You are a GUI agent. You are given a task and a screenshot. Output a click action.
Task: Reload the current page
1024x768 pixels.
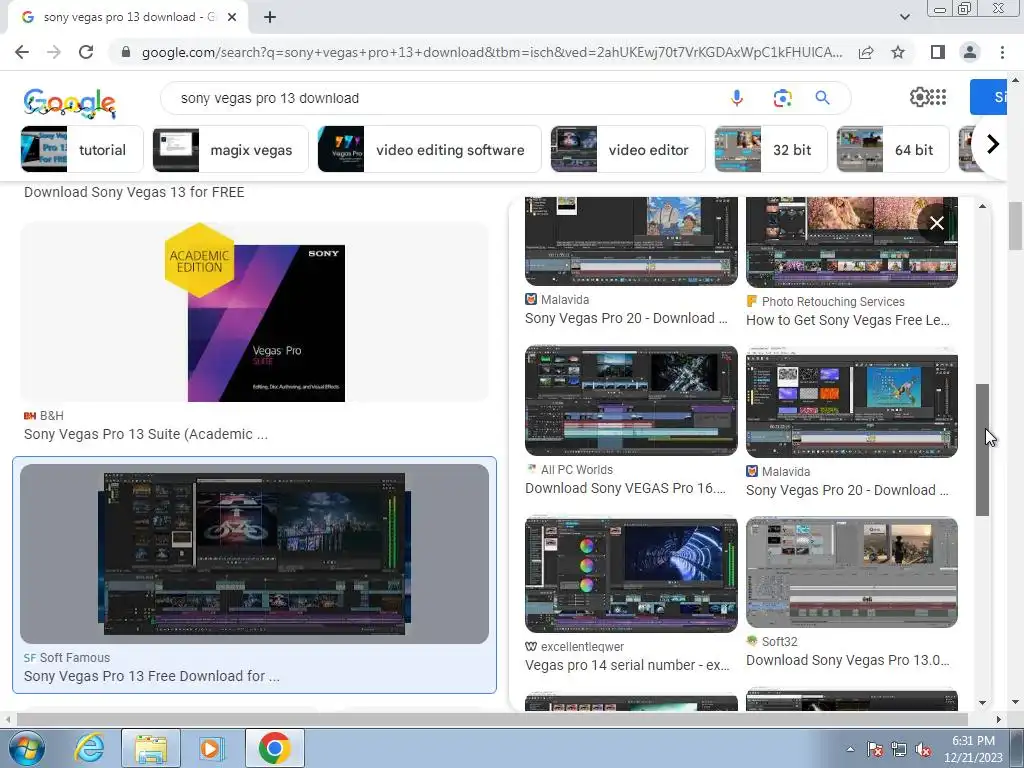click(x=86, y=52)
